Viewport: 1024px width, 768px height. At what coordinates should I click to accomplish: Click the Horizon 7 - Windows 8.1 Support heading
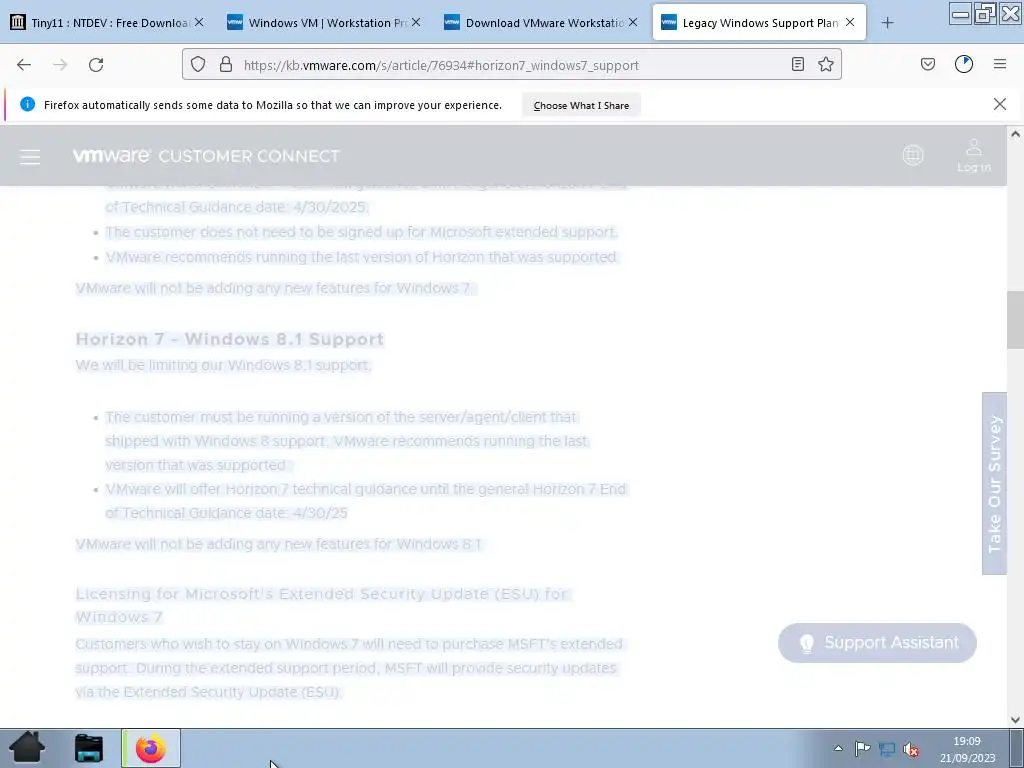click(230, 340)
